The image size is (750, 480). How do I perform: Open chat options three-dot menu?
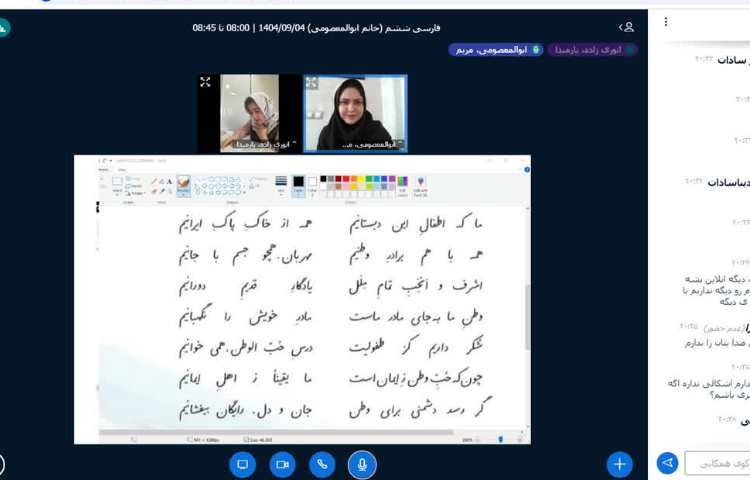pos(666,22)
